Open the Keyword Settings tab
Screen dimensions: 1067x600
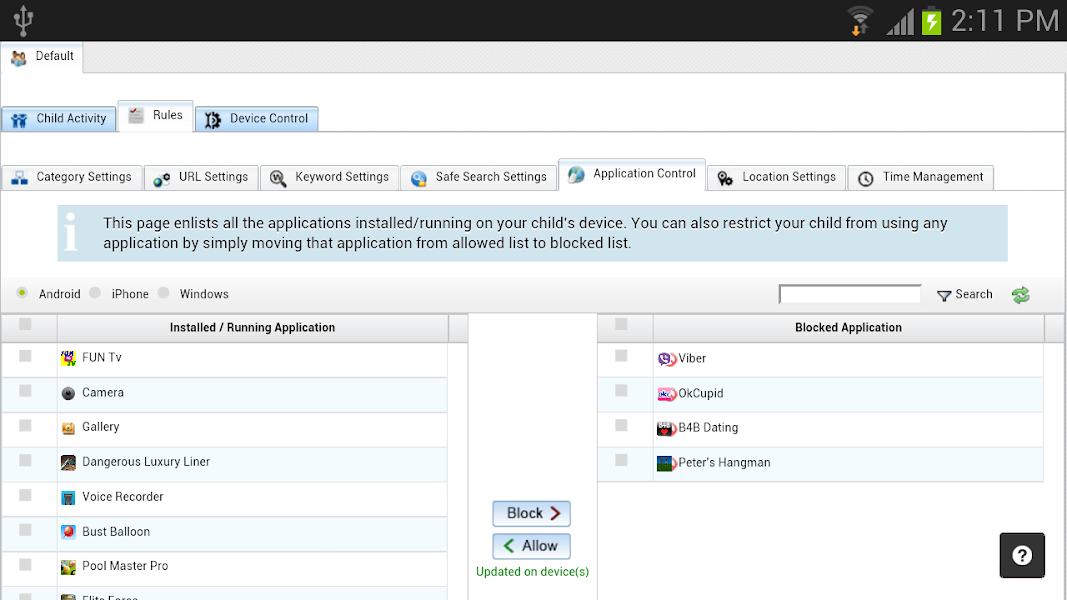tap(329, 178)
